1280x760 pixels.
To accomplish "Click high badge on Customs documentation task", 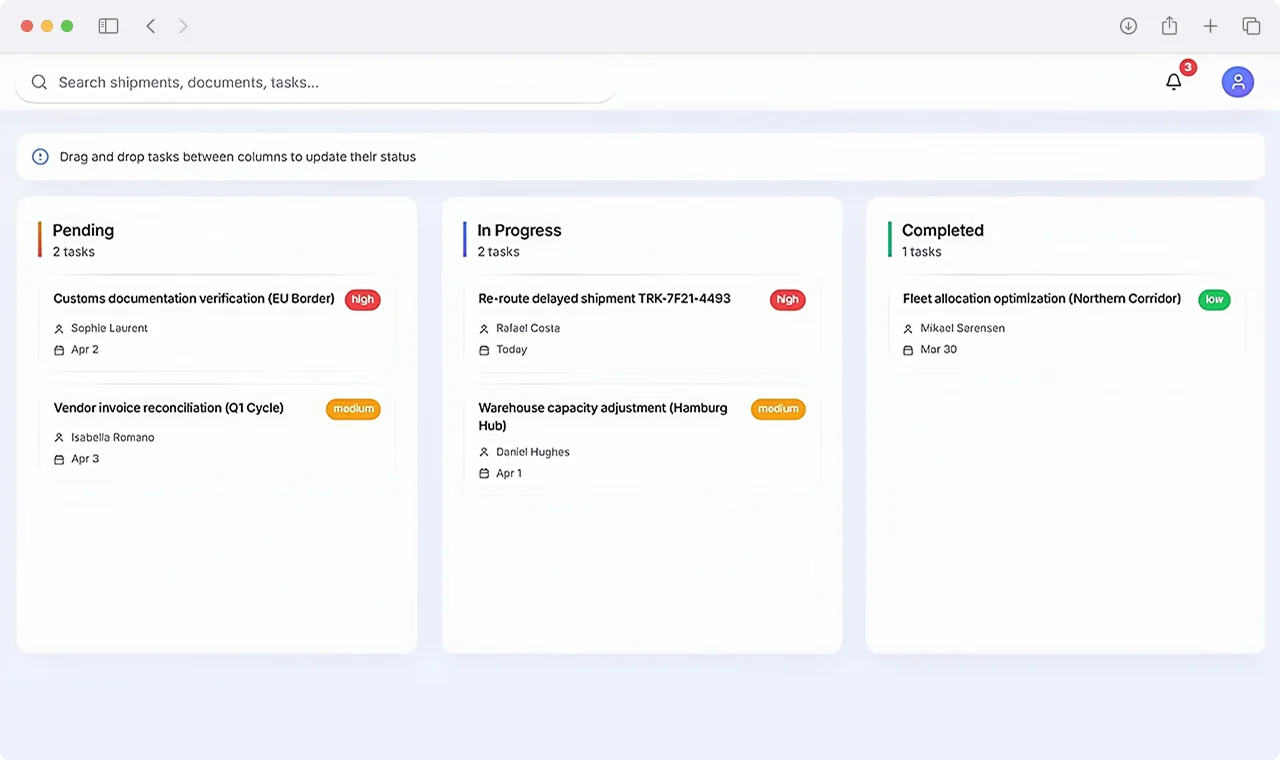I will (x=363, y=299).
